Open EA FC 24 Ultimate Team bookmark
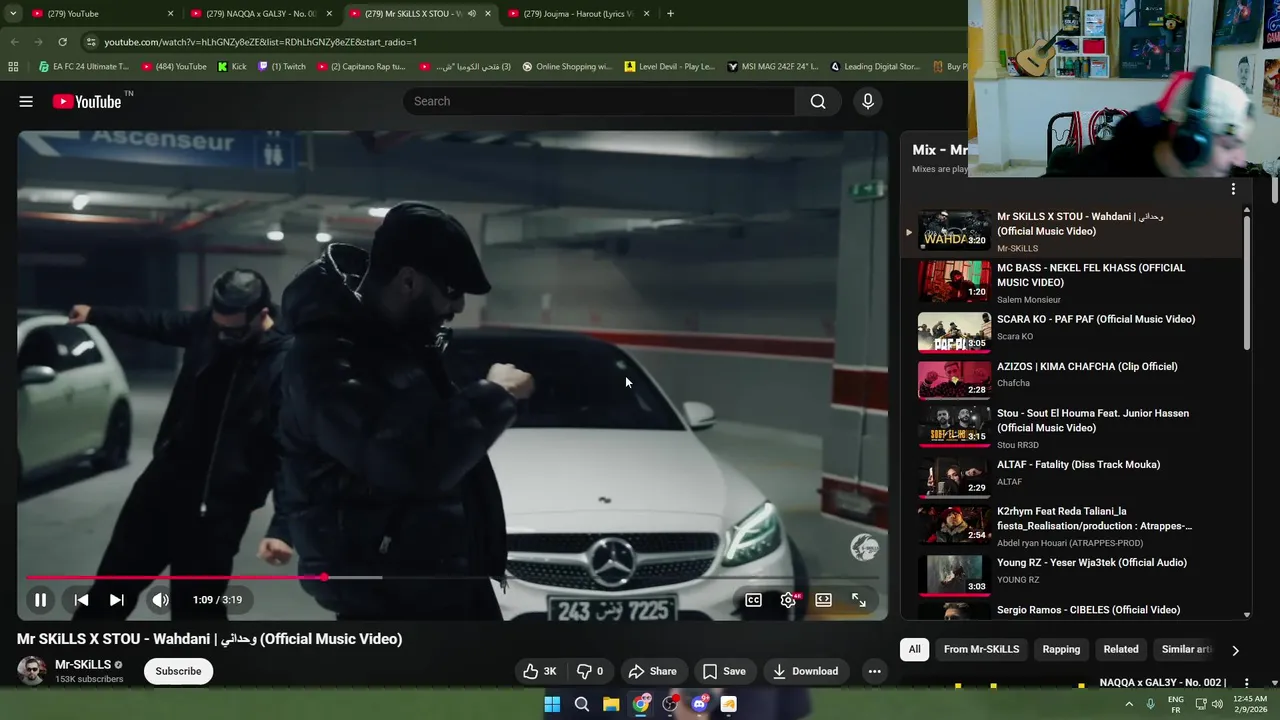The image size is (1280, 720). point(84,67)
